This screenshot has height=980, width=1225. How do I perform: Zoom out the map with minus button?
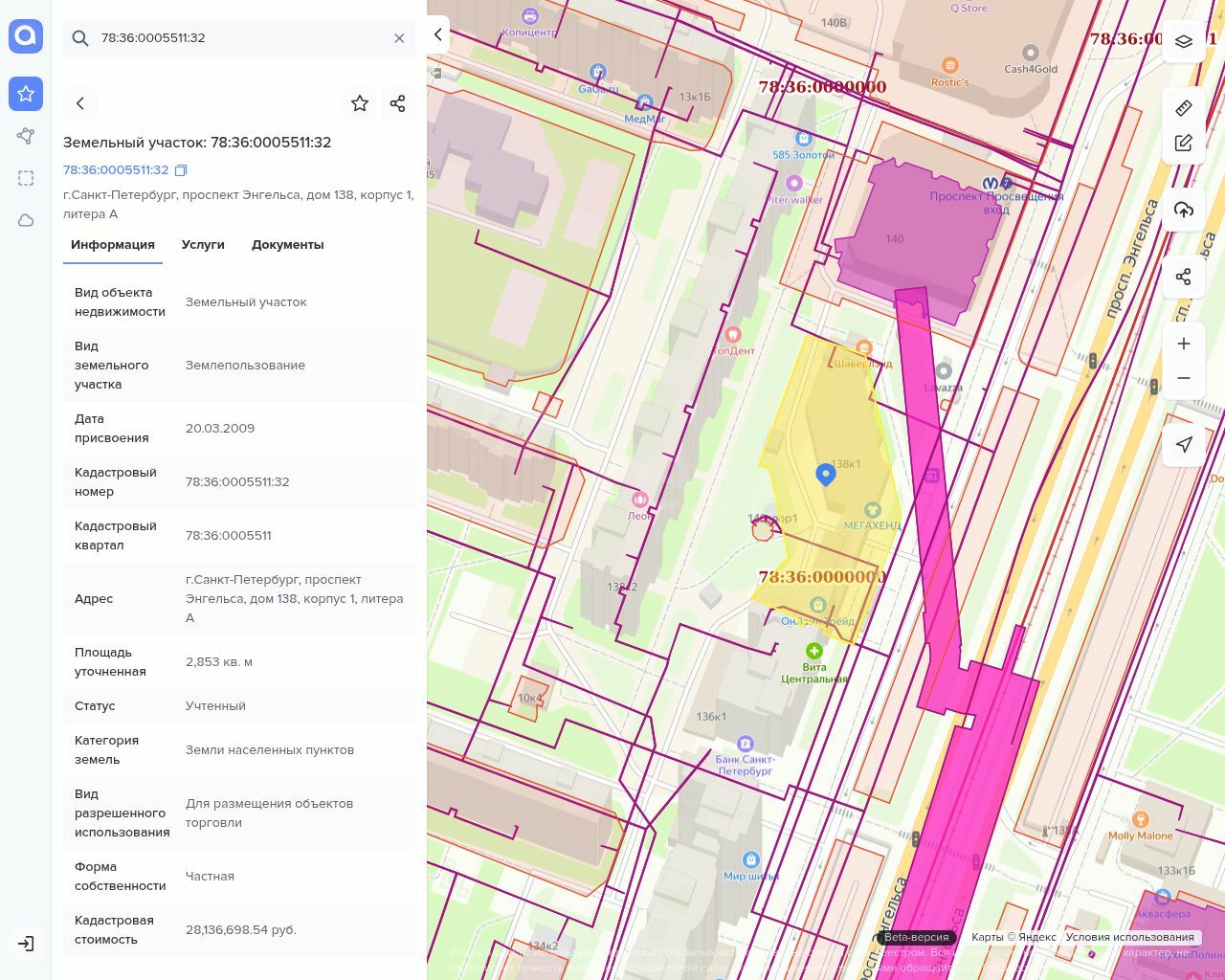(1184, 378)
